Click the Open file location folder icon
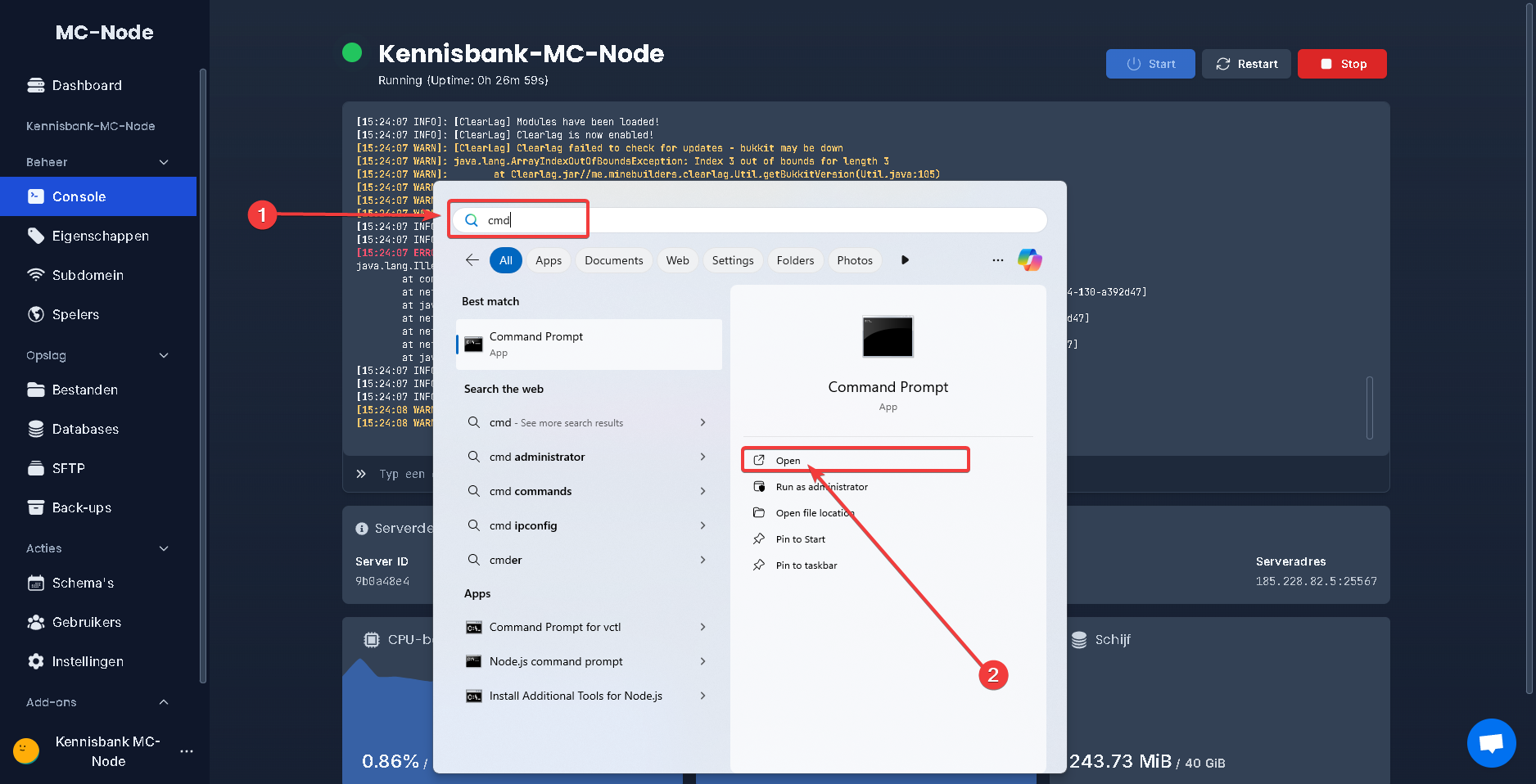Viewport: 1536px width, 784px height. (759, 513)
